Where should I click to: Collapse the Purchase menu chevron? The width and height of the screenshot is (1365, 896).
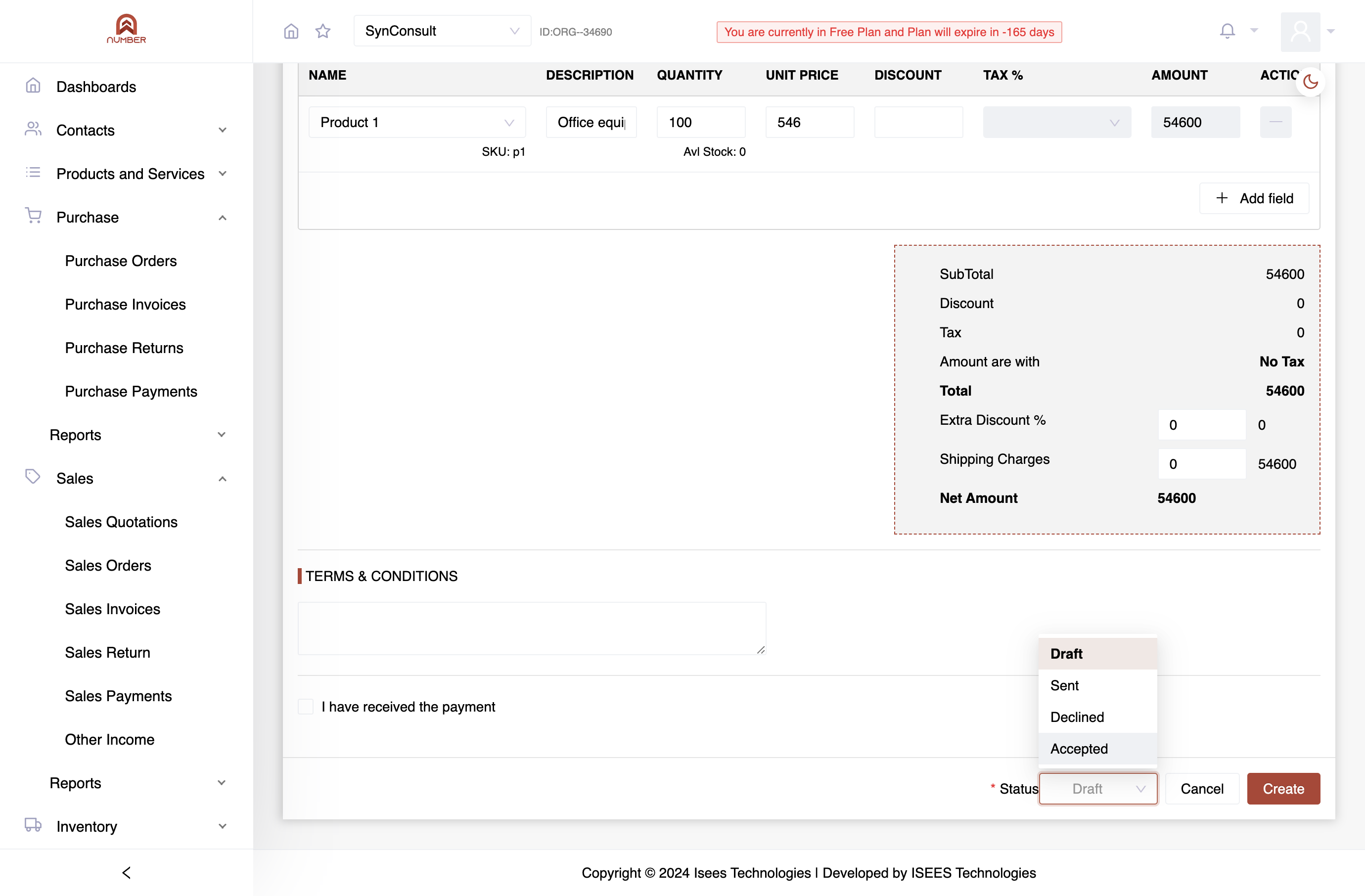(223, 217)
